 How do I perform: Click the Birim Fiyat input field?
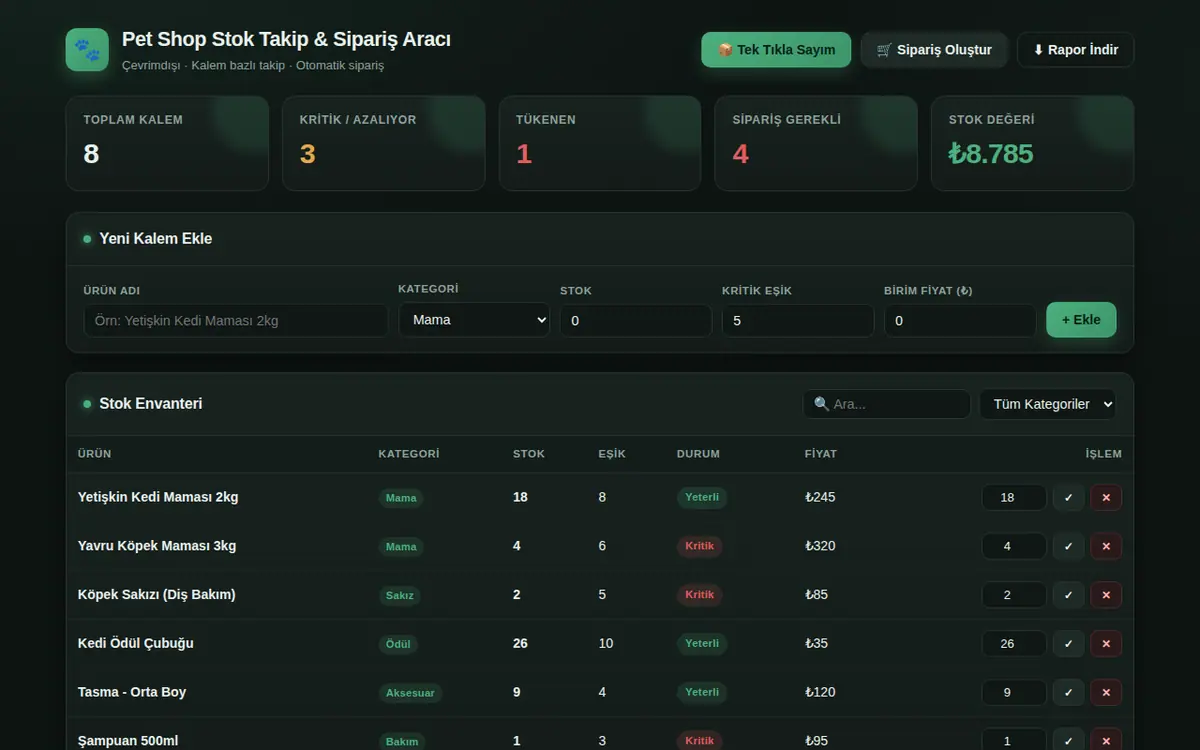(x=960, y=321)
